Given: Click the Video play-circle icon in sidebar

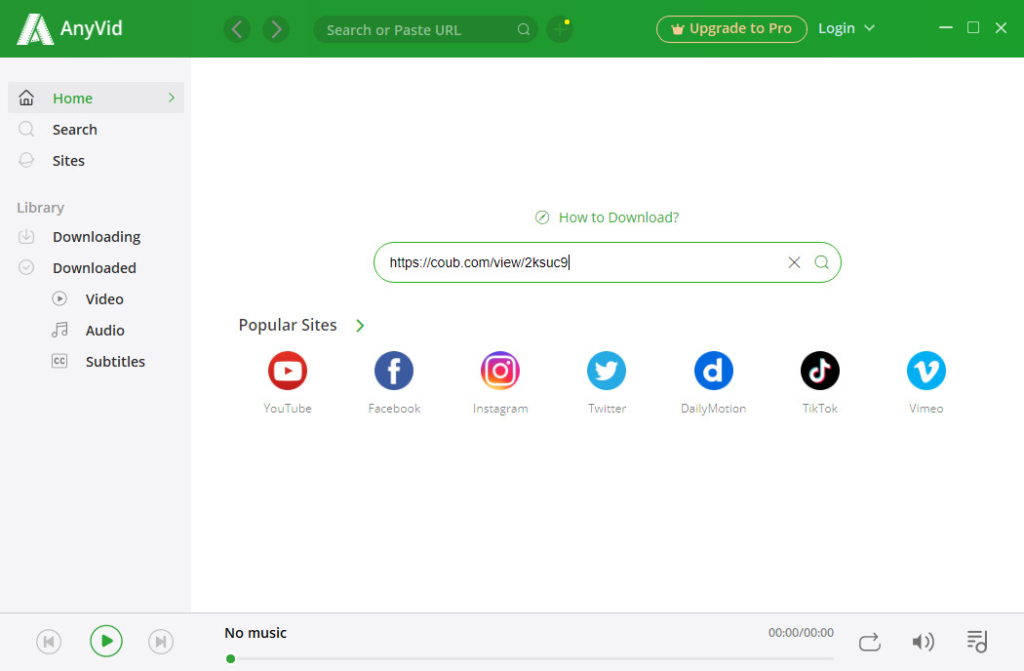Looking at the screenshot, I should [x=59, y=299].
